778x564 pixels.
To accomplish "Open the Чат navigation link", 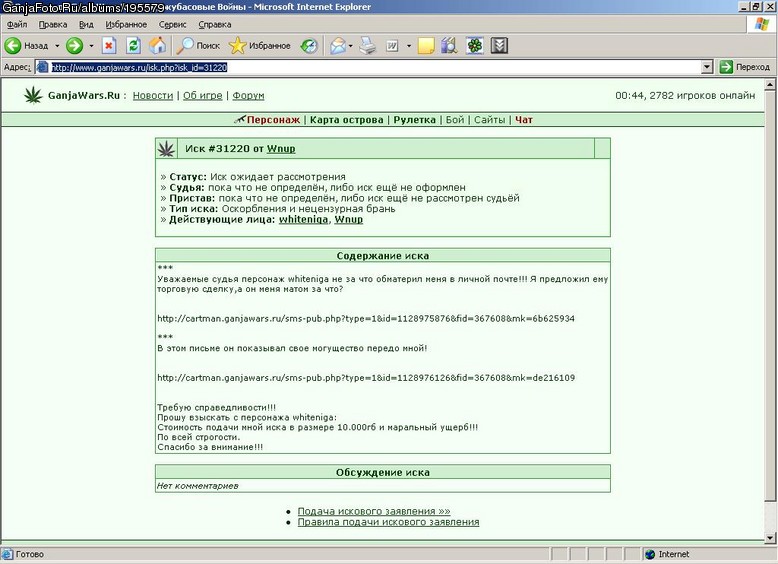I will 523,120.
